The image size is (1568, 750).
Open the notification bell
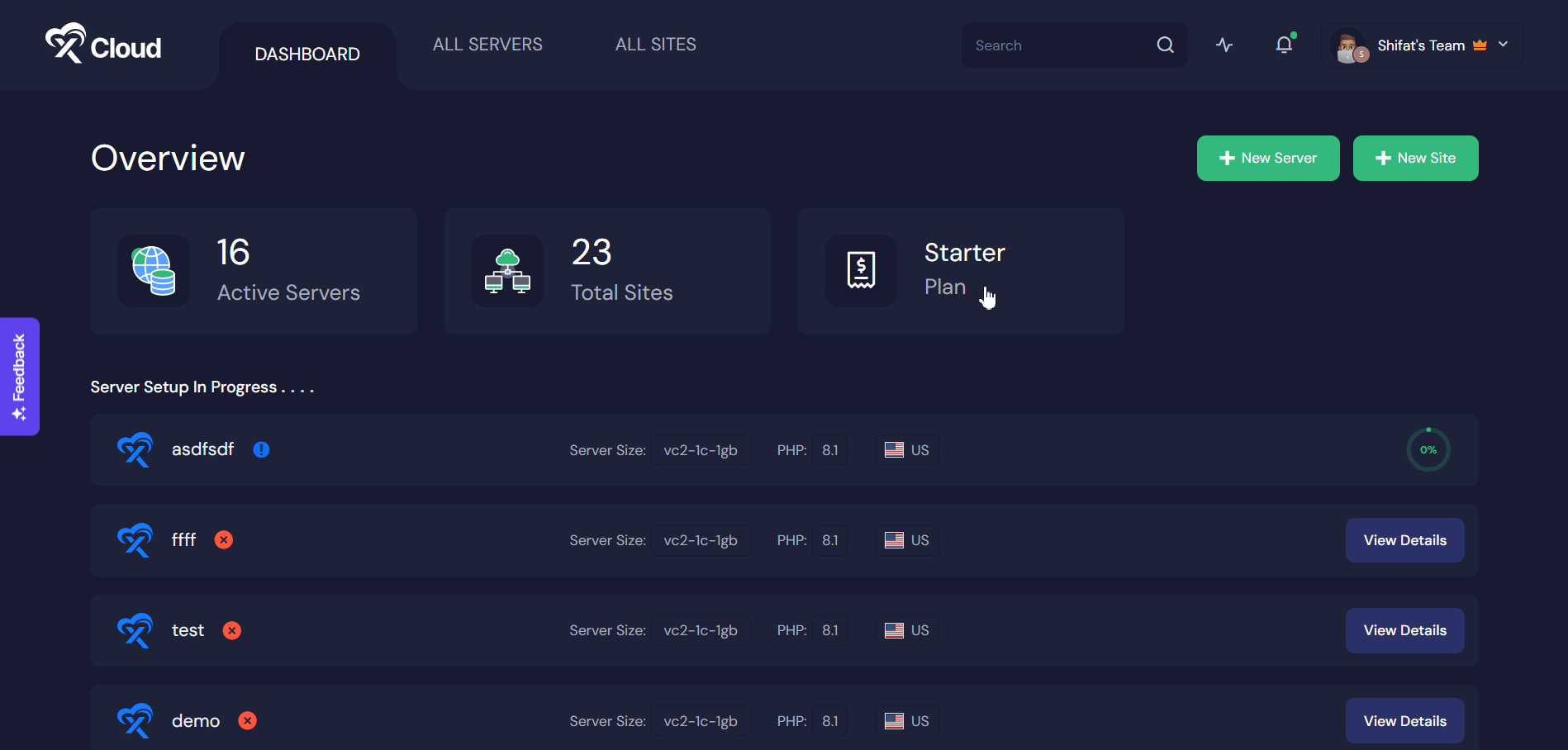click(1283, 45)
